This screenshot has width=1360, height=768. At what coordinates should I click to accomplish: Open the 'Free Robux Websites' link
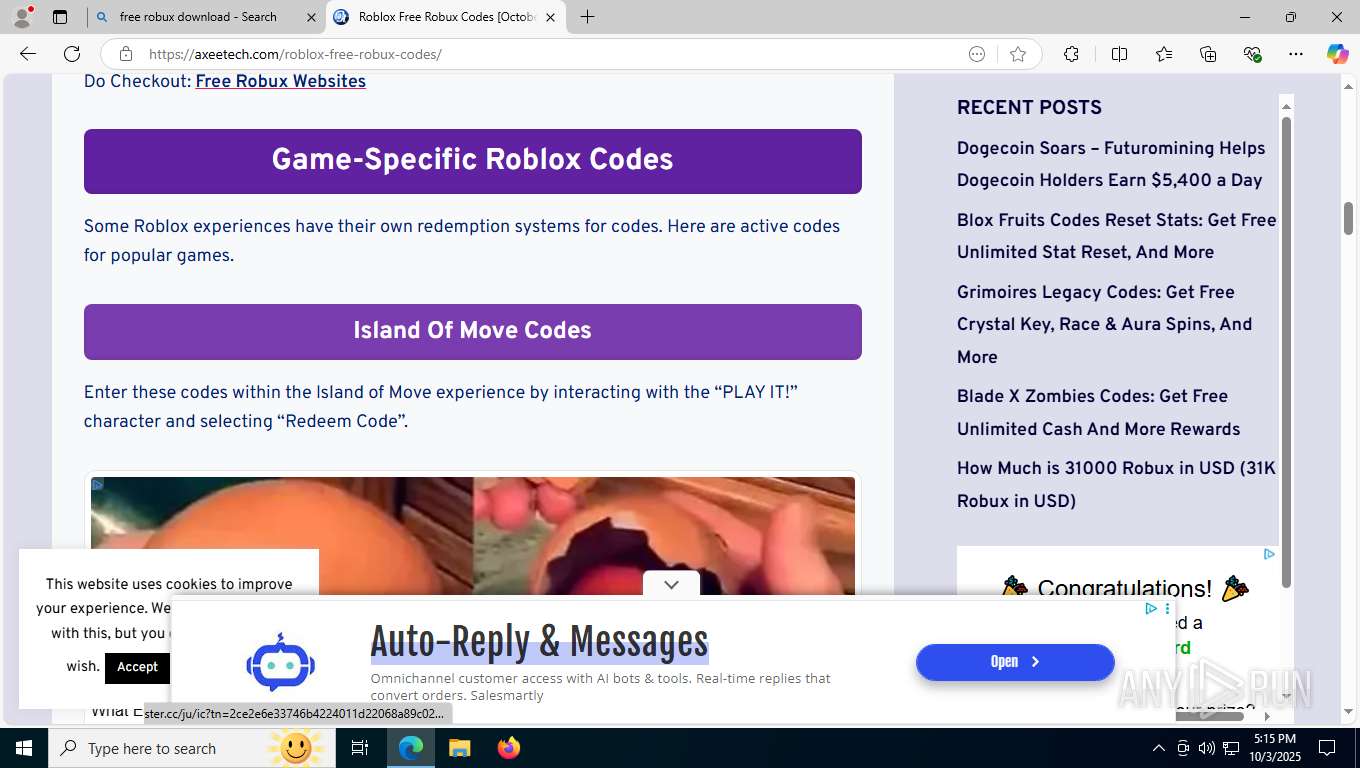pos(280,82)
